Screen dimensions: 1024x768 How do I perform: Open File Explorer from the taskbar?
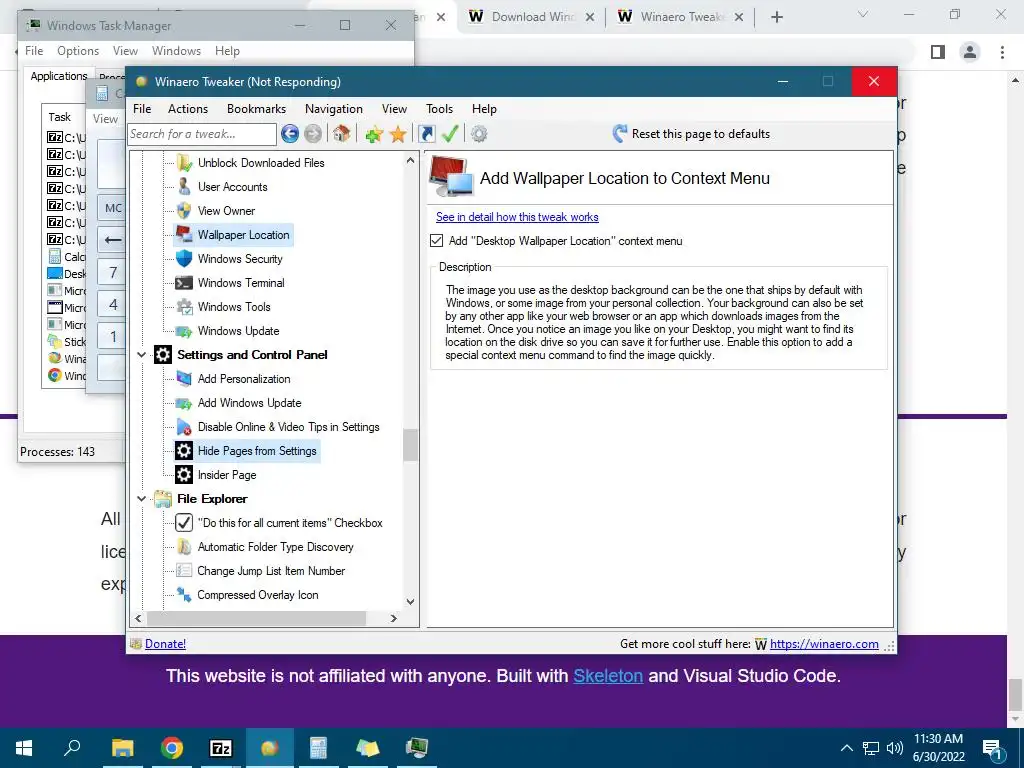tap(123, 748)
